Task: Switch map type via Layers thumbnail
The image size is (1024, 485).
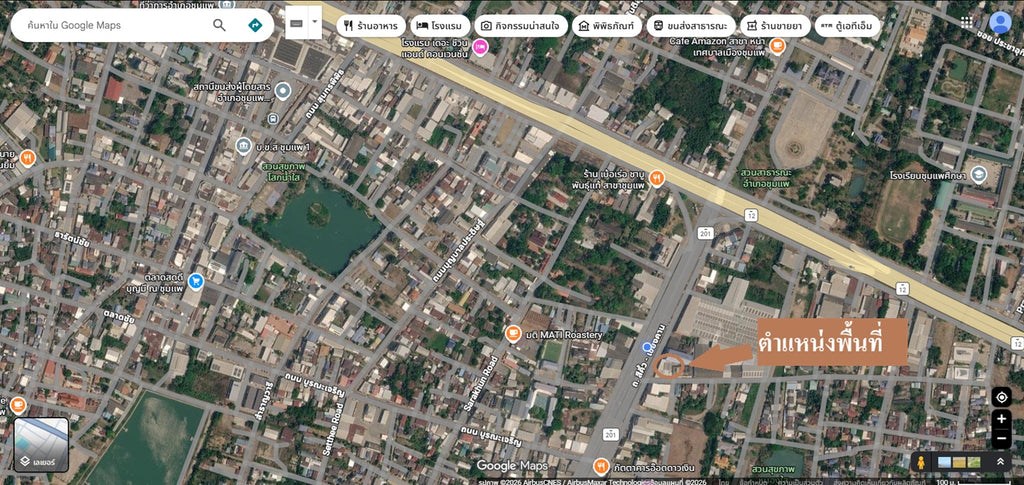Action: (41, 445)
